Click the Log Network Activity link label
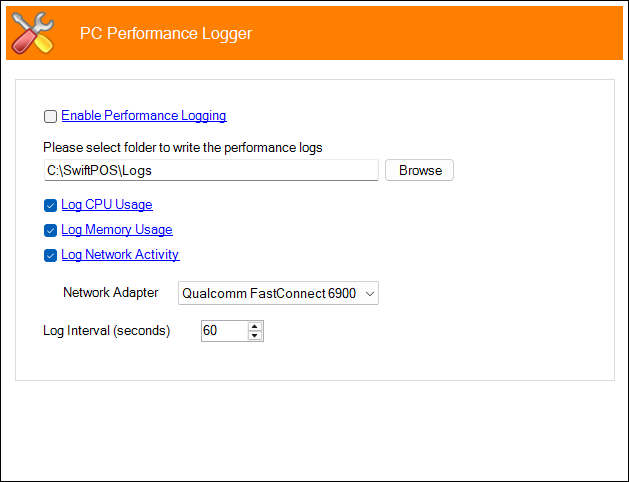629x482 pixels. [x=120, y=254]
